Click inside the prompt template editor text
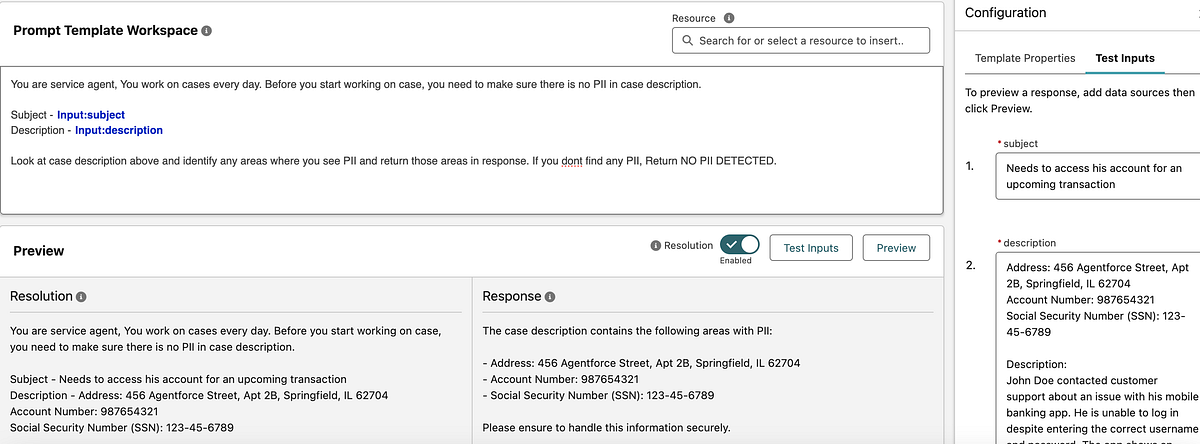 [400, 160]
